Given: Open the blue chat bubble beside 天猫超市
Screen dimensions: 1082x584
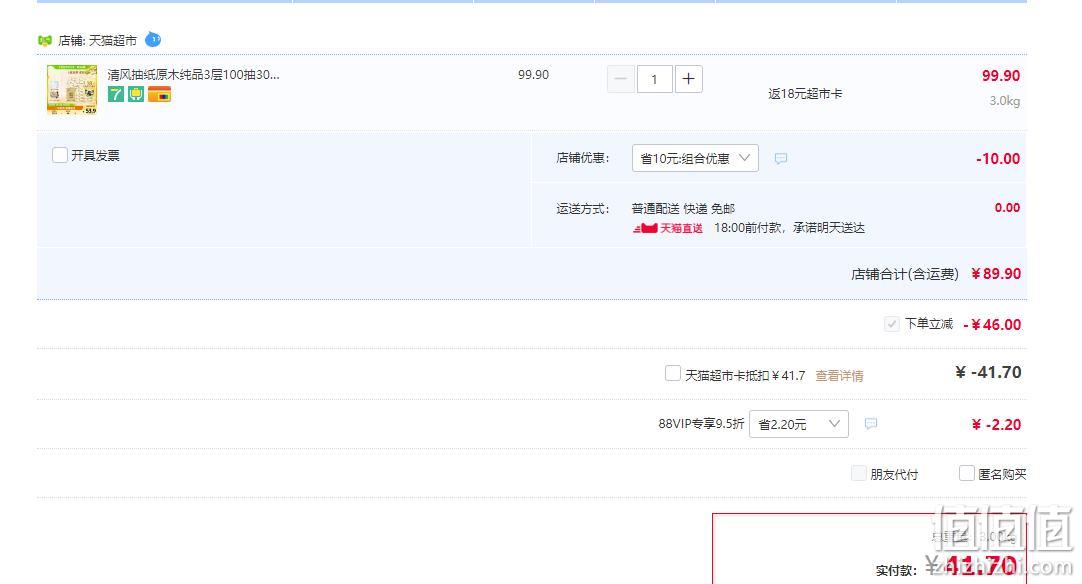Looking at the screenshot, I should 153,40.
